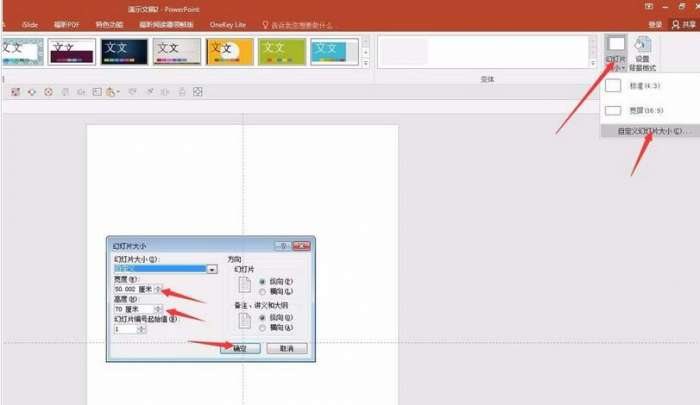
Task: Select slide orientation Portrait radio button
Action: pyautogui.click(x=262, y=281)
